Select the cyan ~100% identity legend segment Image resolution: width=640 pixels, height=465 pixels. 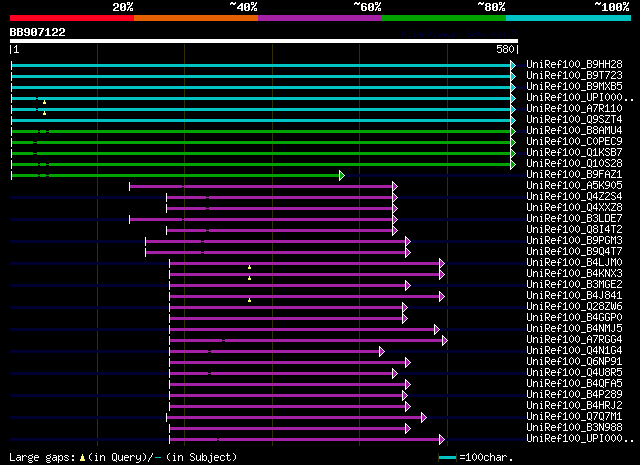click(x=569, y=18)
